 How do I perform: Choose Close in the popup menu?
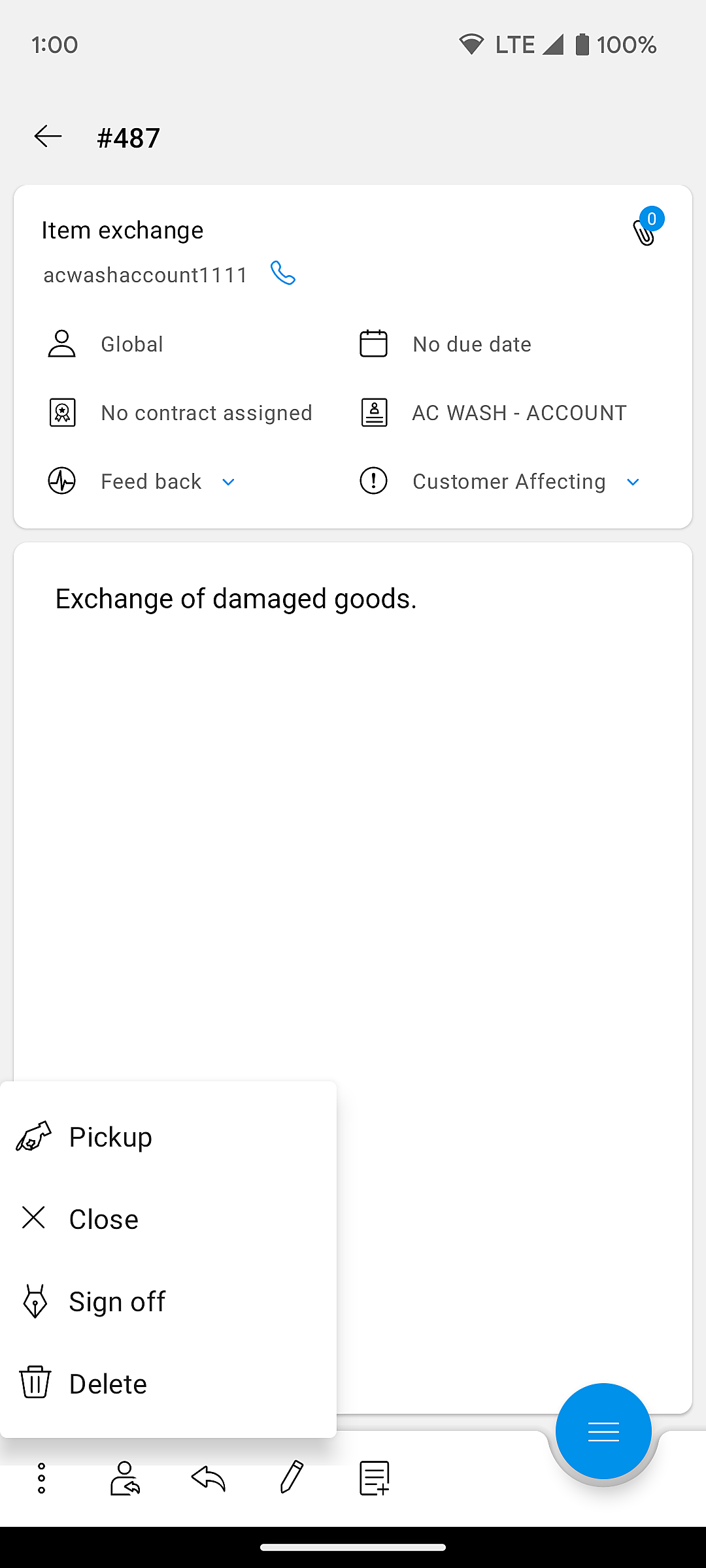[103, 1219]
